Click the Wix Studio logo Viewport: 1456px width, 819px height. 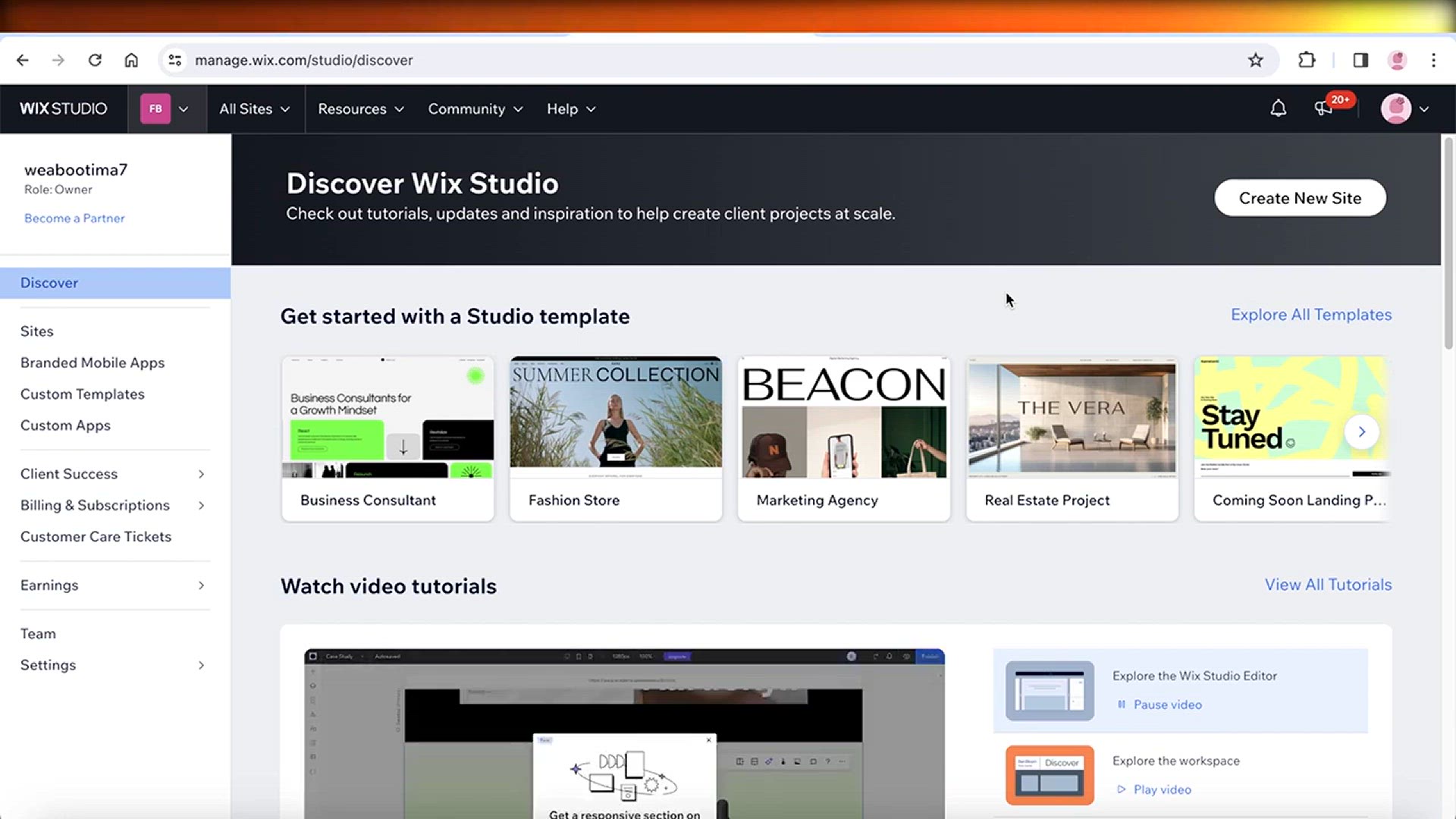click(64, 108)
